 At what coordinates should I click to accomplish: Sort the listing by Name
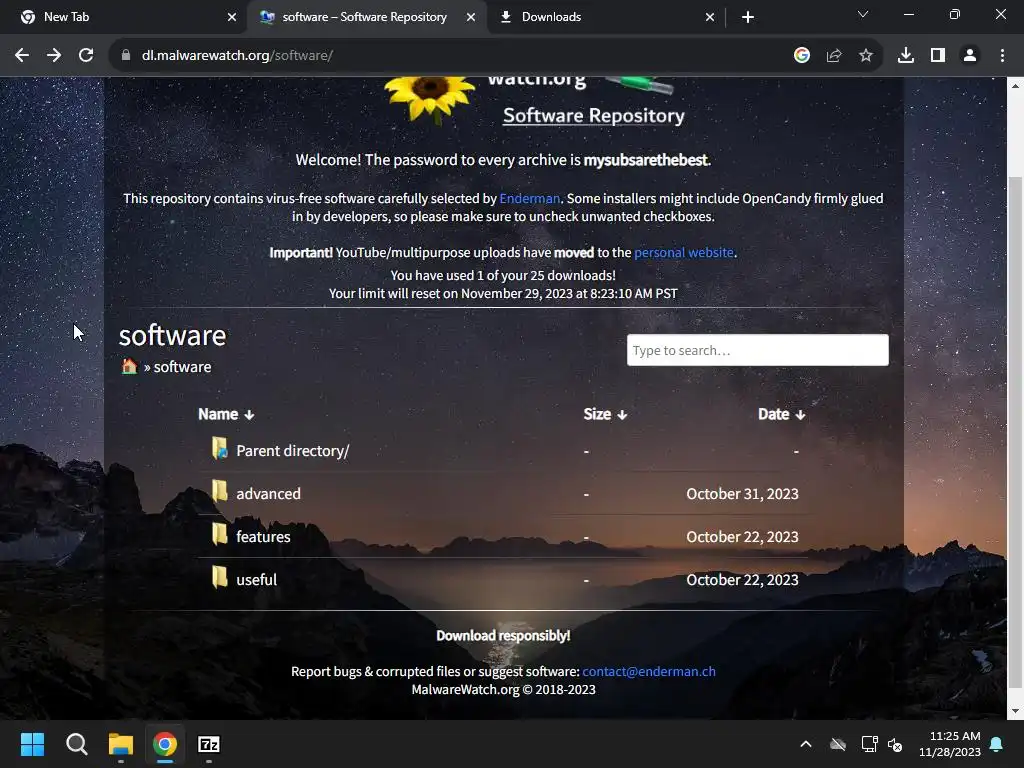[226, 414]
